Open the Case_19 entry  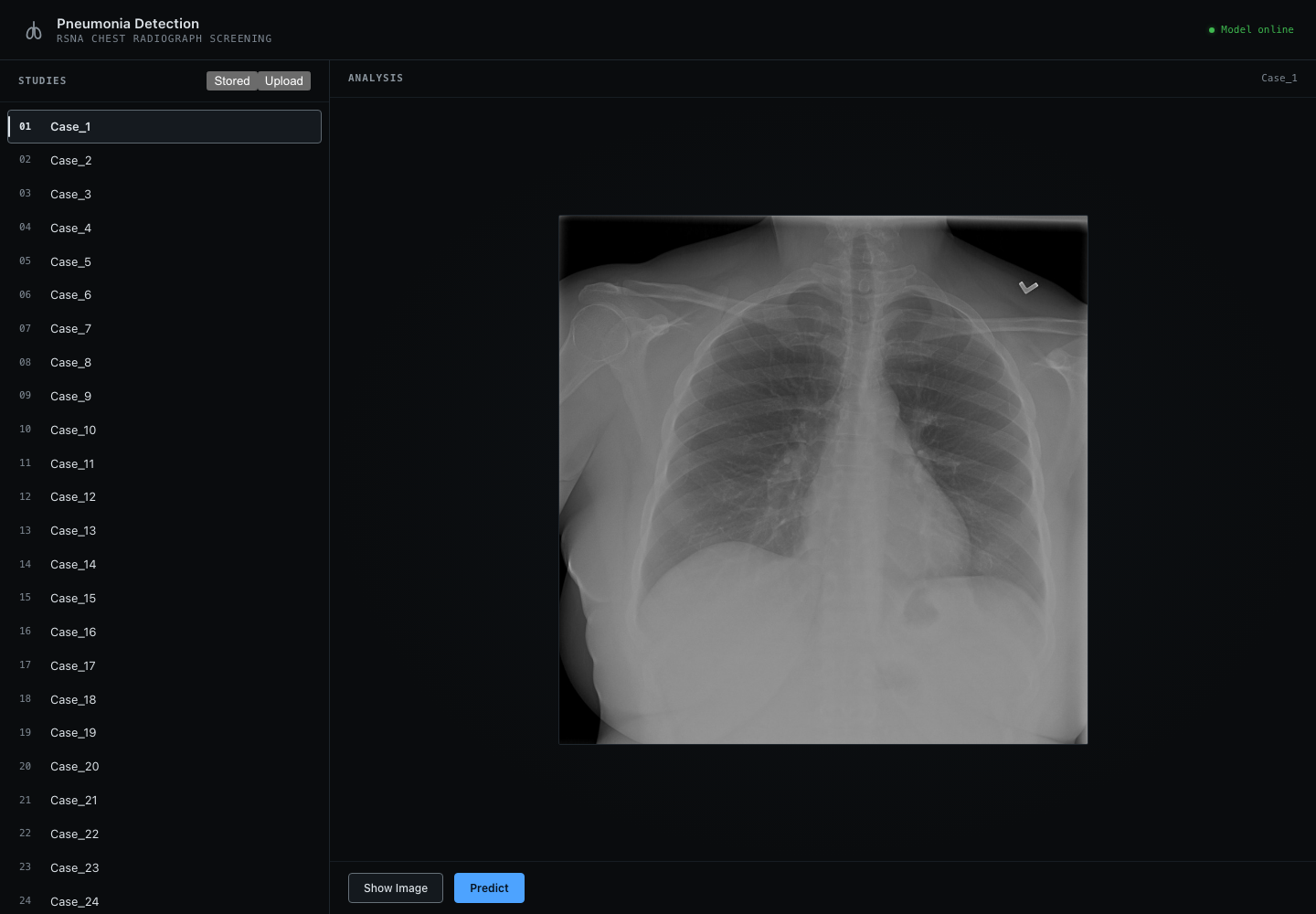164,733
